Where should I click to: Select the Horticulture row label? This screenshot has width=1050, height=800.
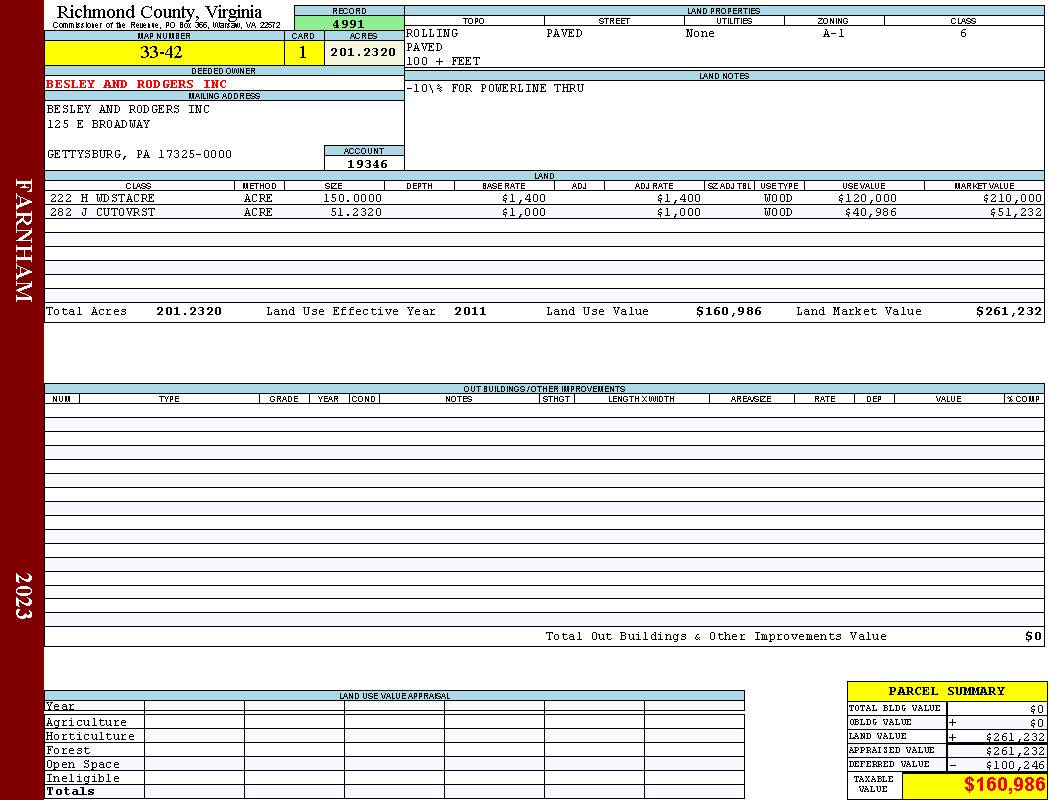(90, 736)
